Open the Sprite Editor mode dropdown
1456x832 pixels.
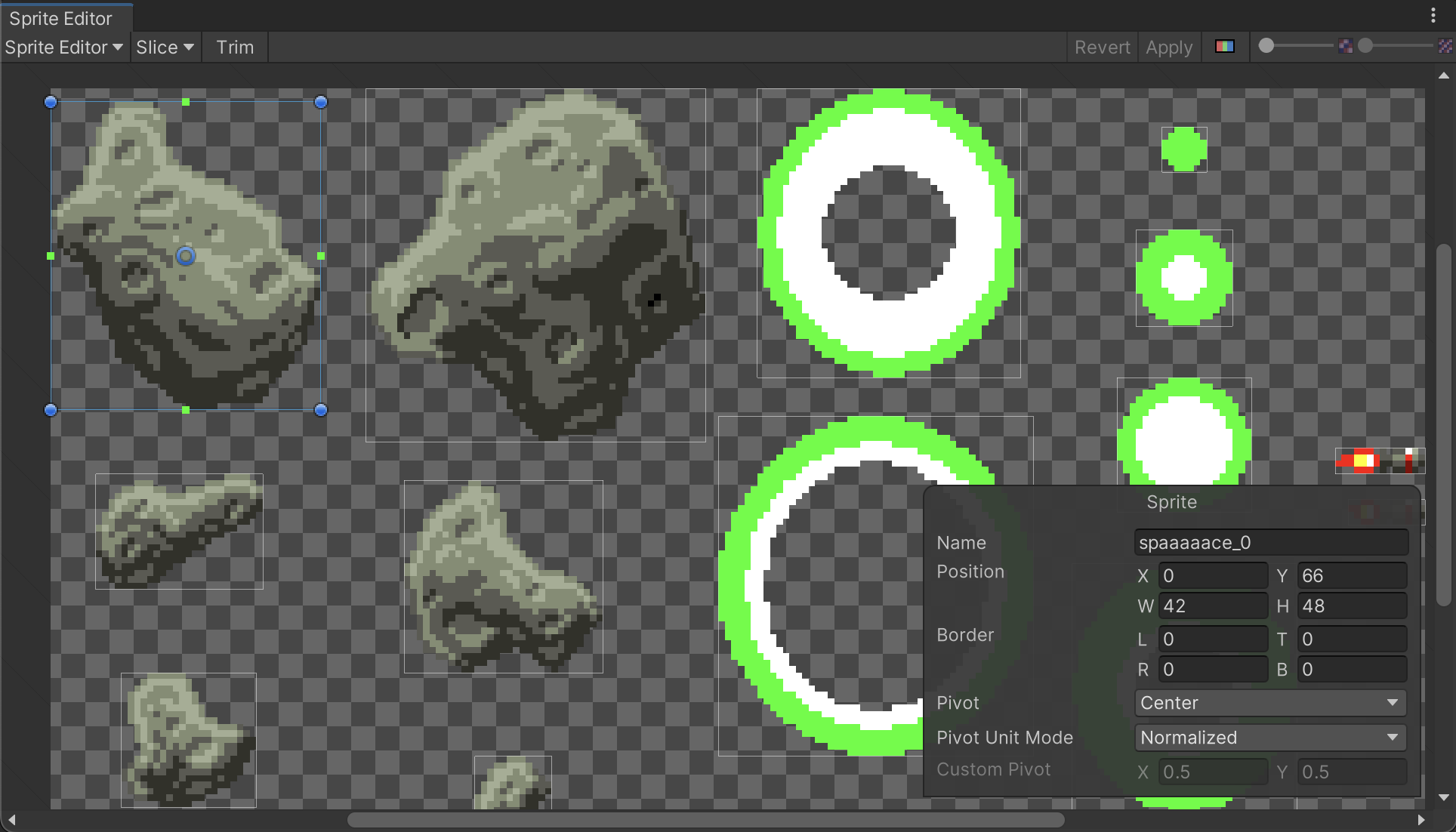(64, 48)
